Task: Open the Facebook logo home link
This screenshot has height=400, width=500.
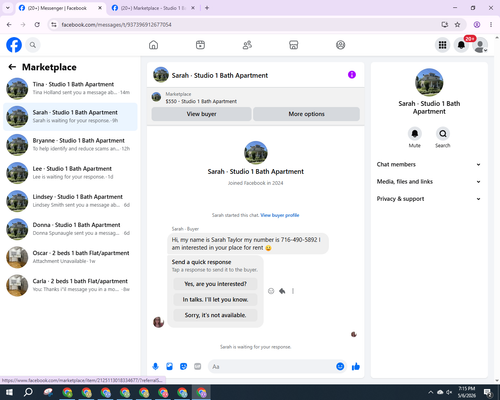Action: [x=14, y=45]
